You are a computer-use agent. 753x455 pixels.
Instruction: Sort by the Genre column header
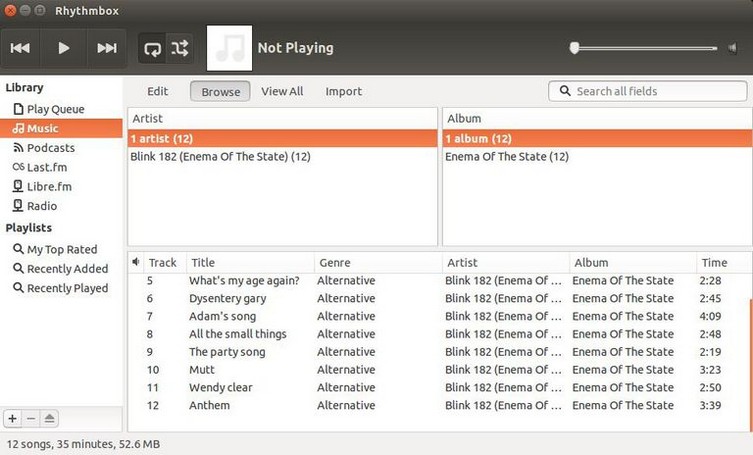(378, 263)
